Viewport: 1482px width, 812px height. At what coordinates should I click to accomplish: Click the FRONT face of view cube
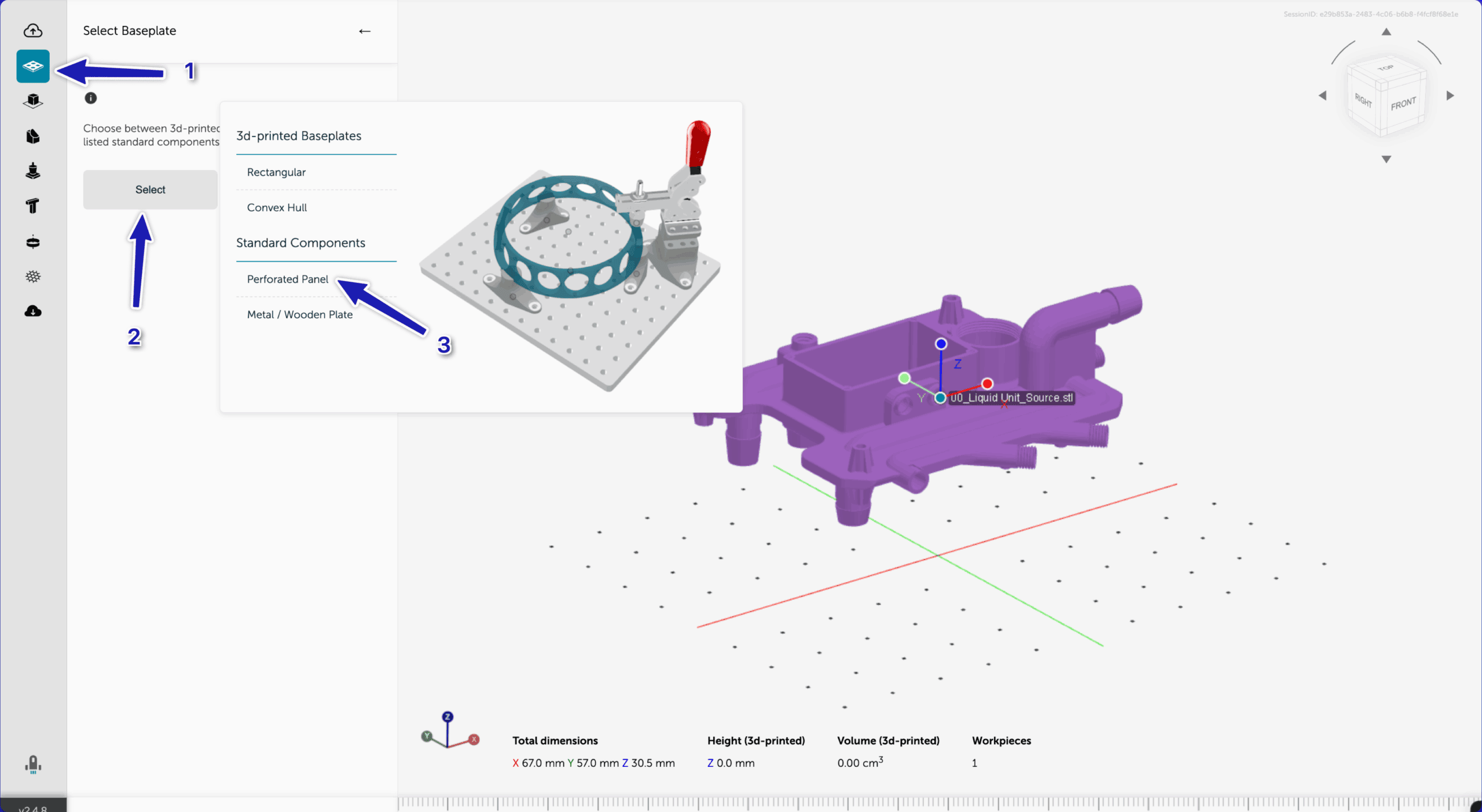[1403, 104]
